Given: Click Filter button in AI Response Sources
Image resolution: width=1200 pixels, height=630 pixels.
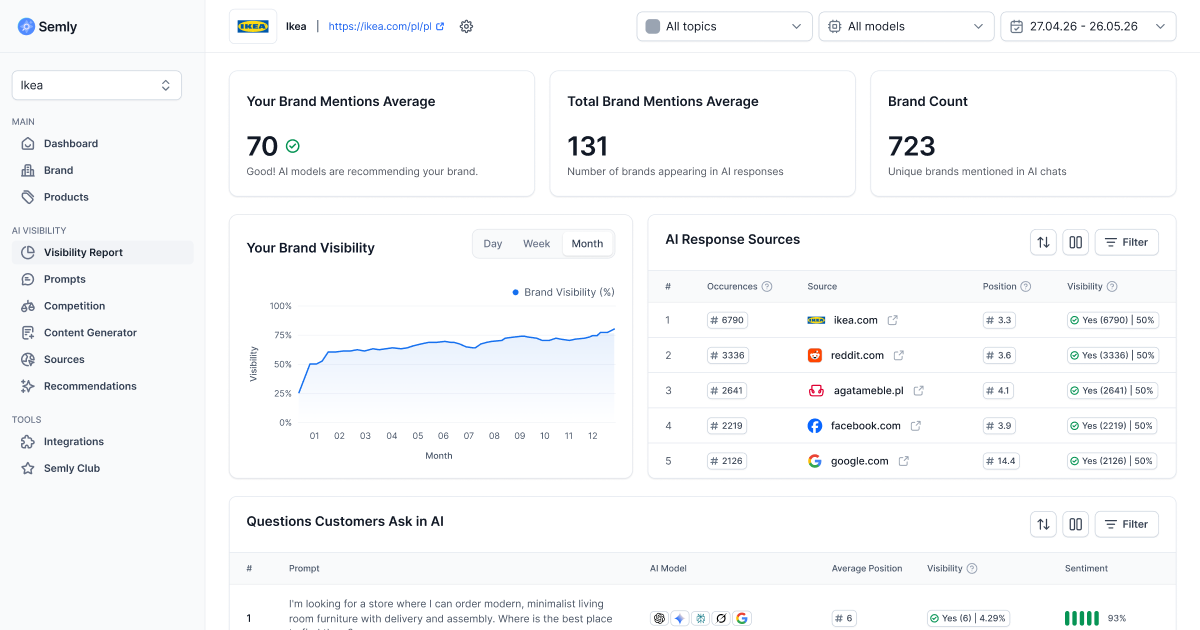Looking at the screenshot, I should click(1127, 242).
